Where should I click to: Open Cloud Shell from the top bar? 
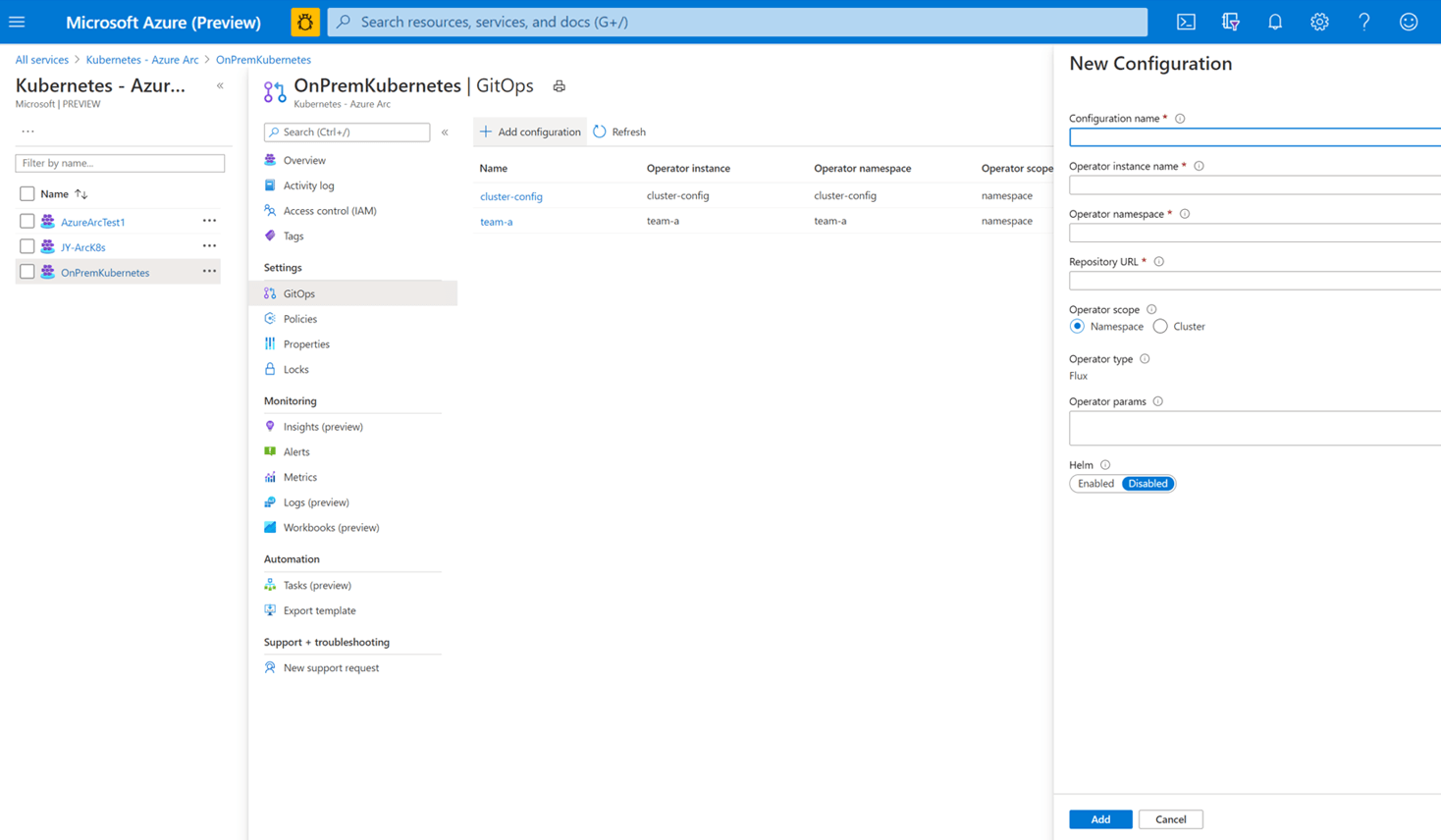pos(1186,22)
